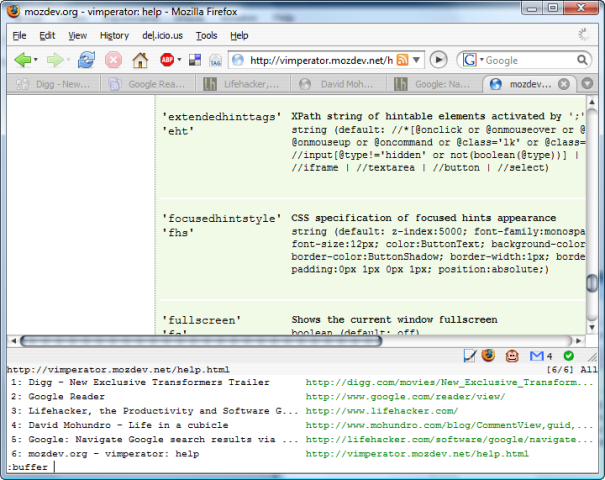Open the History menu
Viewport: 605px width, 480px height.
click(114, 36)
